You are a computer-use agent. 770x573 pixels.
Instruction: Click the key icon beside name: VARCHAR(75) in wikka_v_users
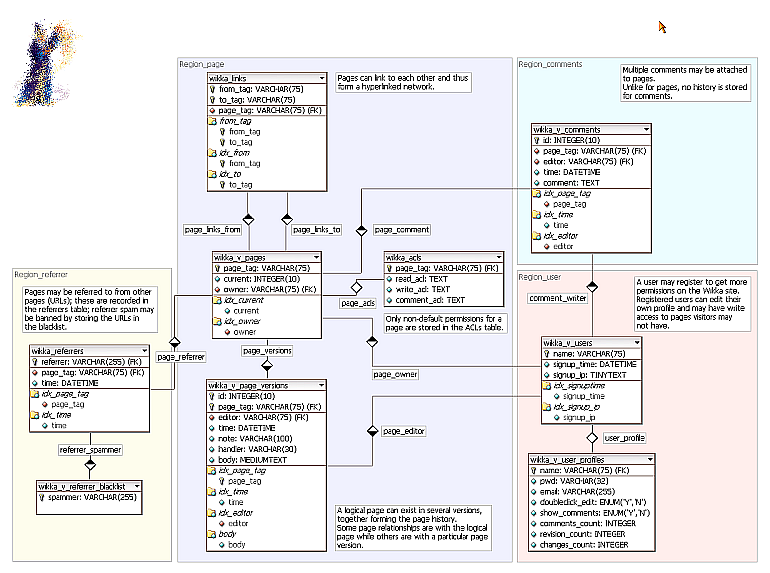[547, 354]
